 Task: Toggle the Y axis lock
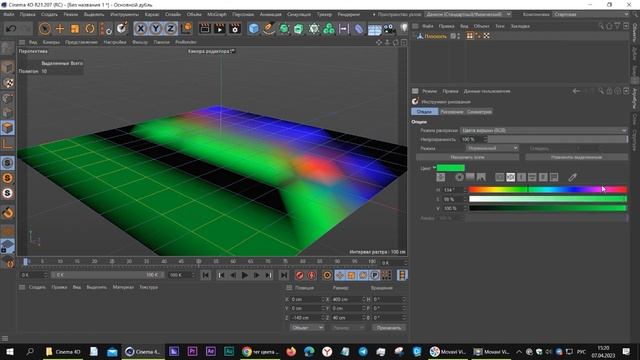click(156, 29)
